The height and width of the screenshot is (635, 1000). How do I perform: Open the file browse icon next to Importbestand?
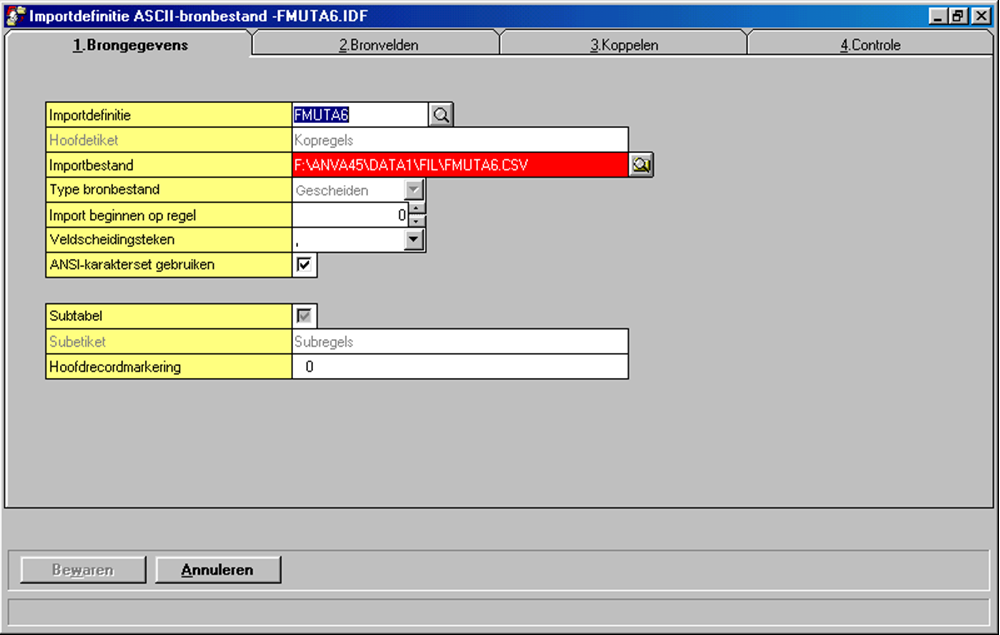(641, 165)
